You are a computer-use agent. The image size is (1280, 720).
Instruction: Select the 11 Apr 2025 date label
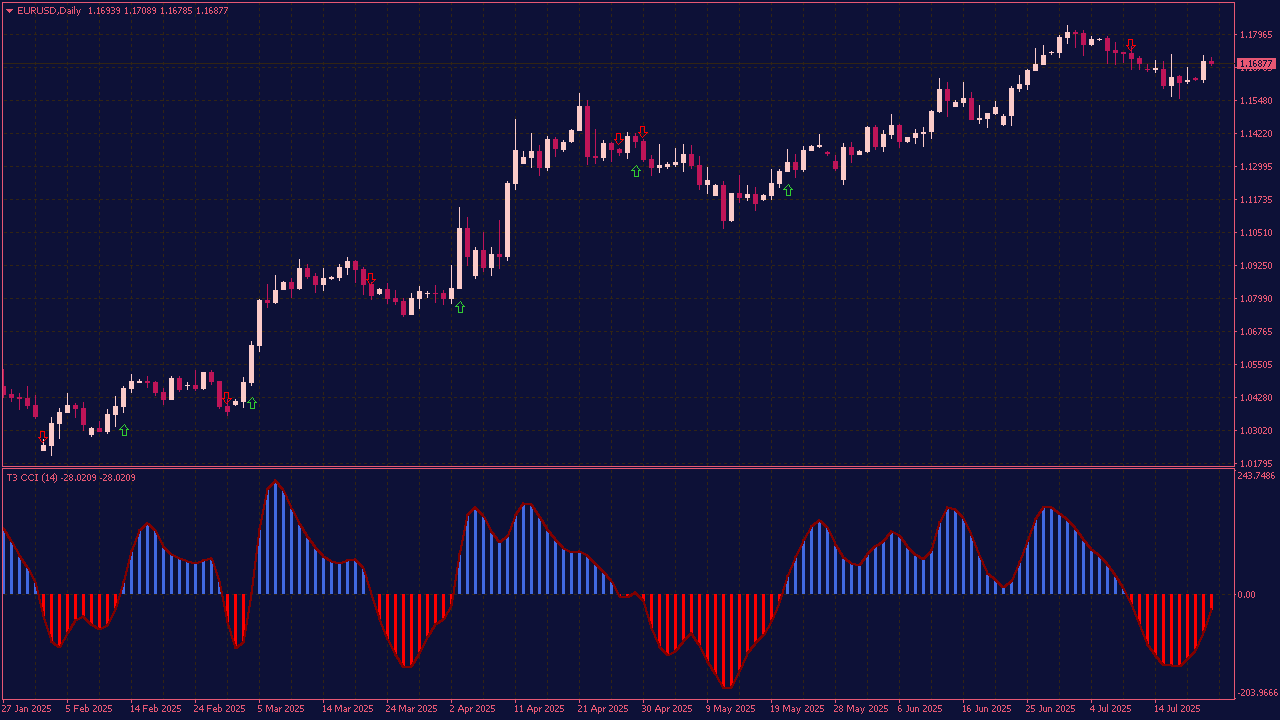pos(539,709)
